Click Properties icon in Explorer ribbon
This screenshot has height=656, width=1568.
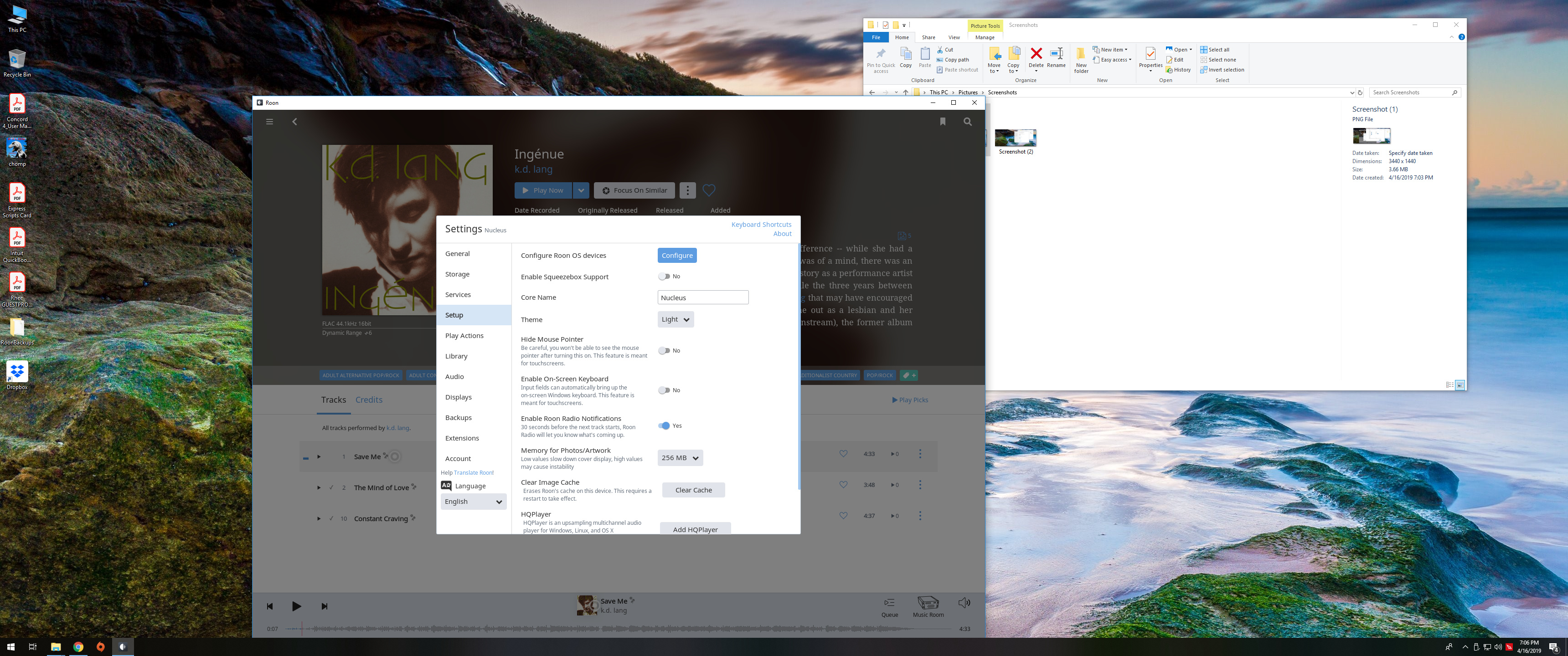[1150, 60]
